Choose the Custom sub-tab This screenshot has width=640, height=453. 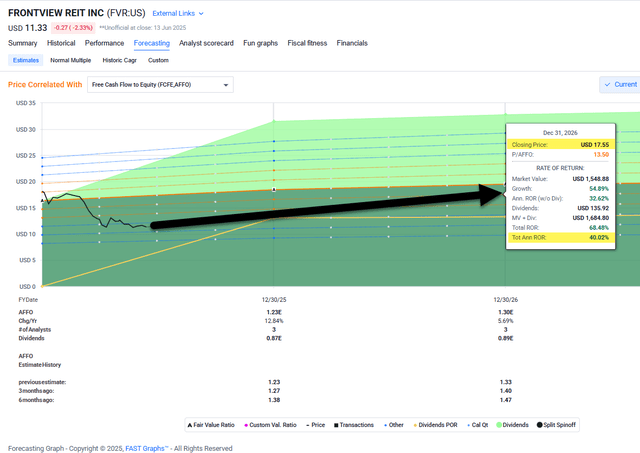tap(158, 60)
